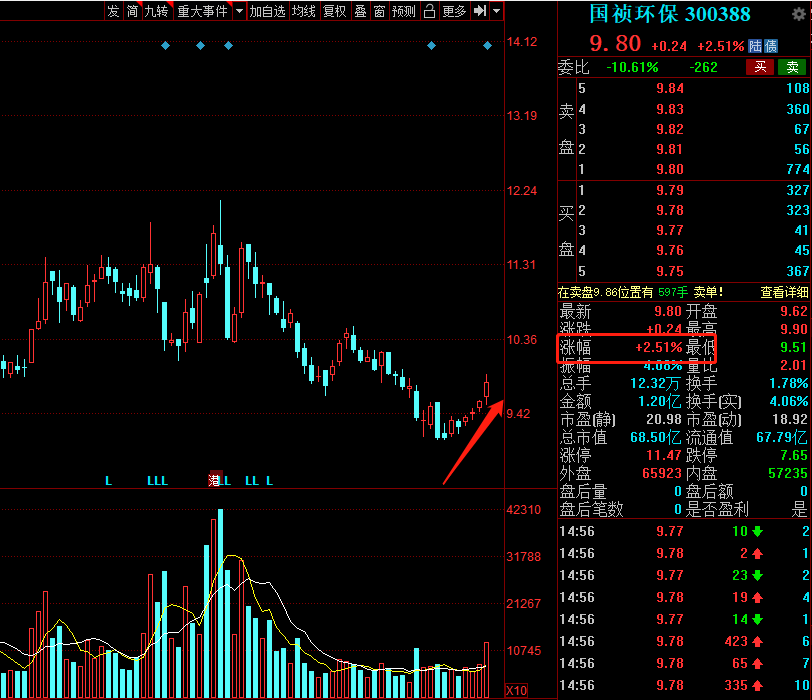Open 重大事件 major events
The height and width of the screenshot is (700, 812).
pyautogui.click(x=202, y=11)
